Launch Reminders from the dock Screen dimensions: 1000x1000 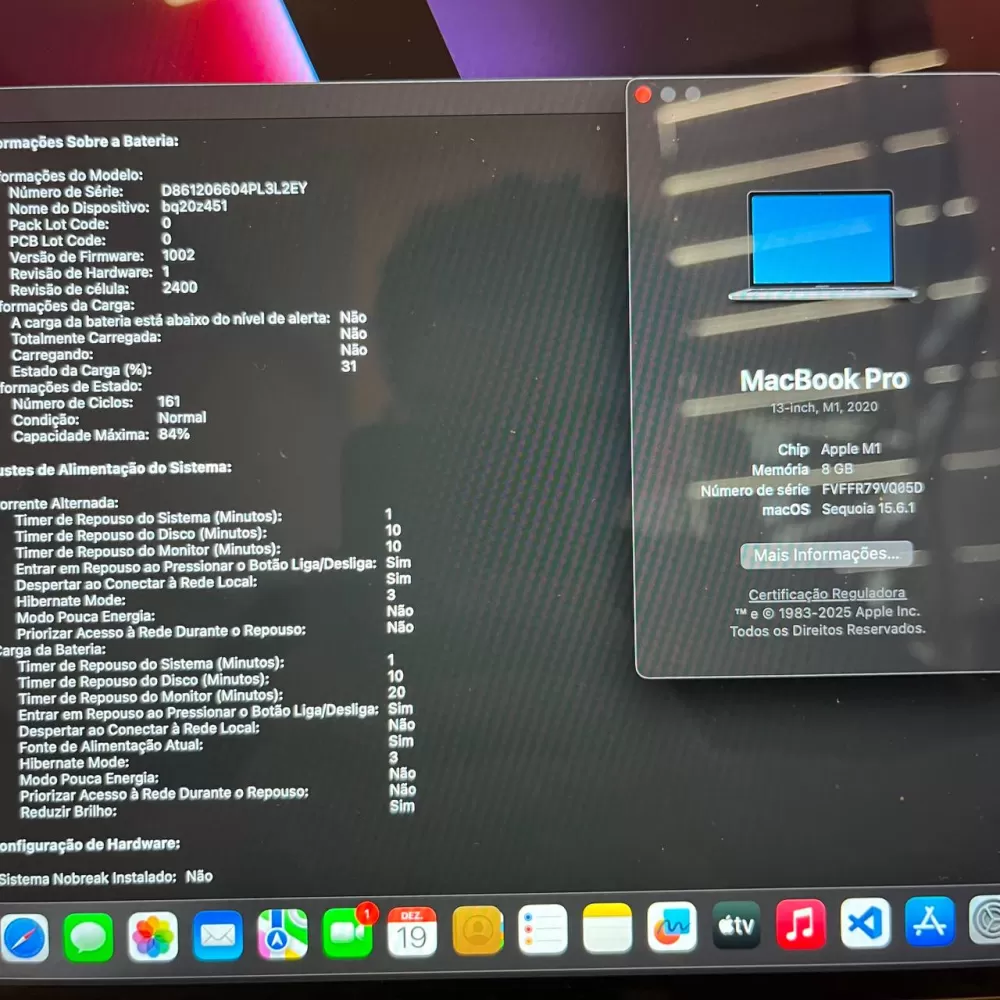[x=542, y=930]
